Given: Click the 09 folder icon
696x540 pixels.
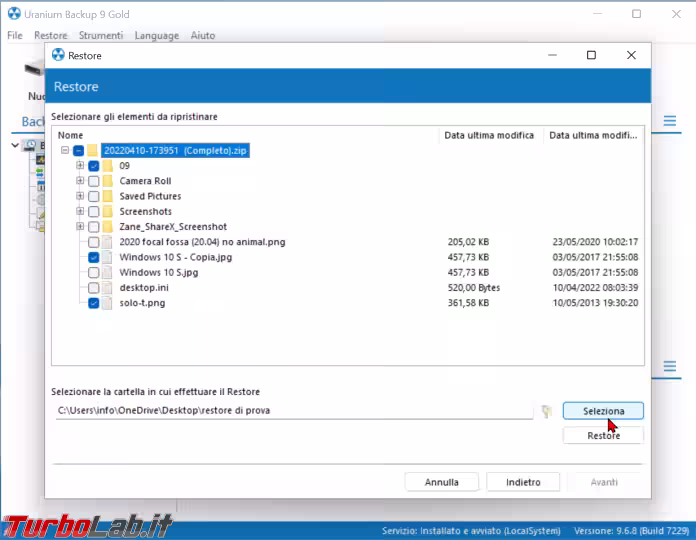Looking at the screenshot, I should coord(107,166).
